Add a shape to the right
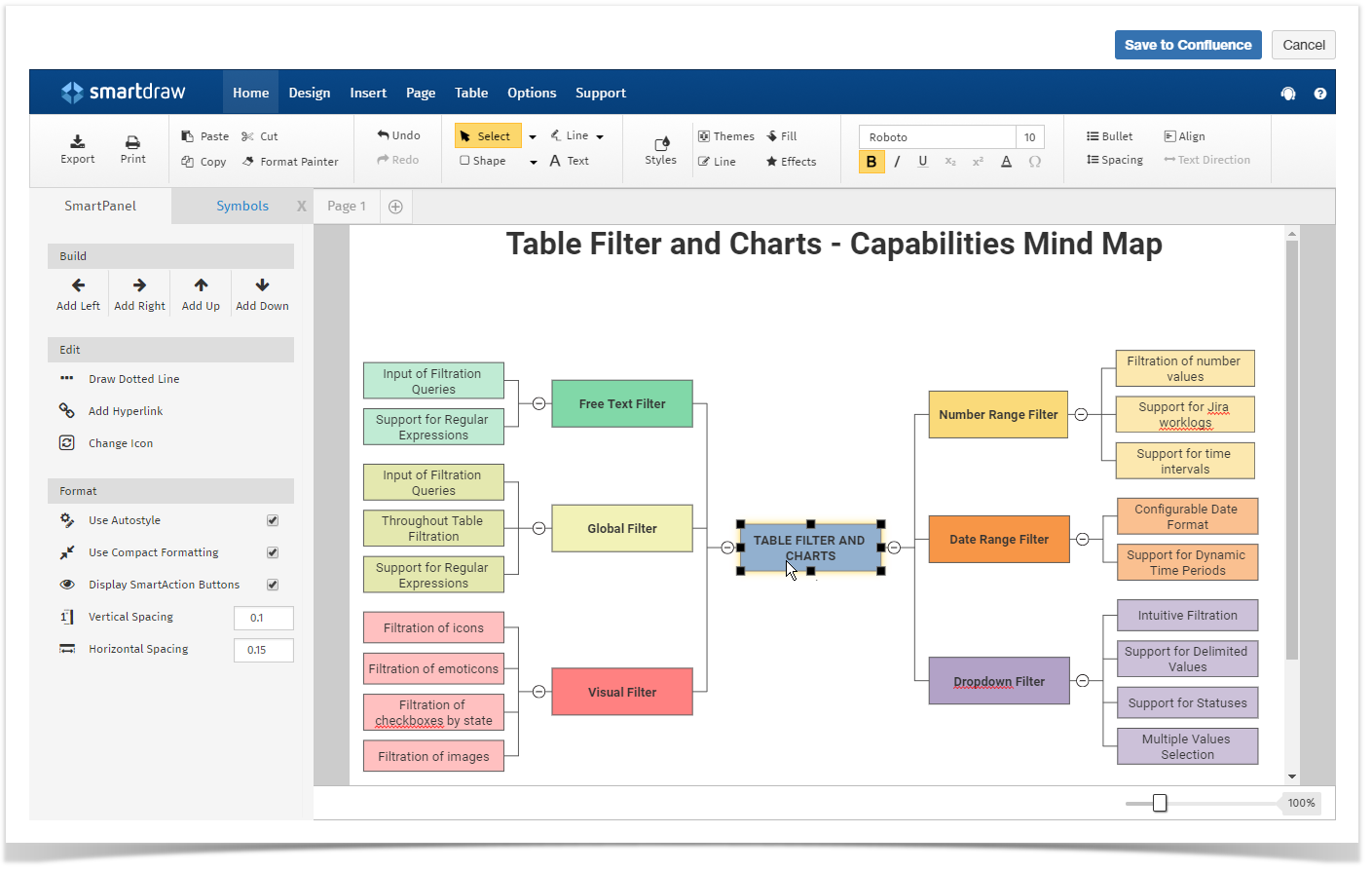The height and width of the screenshot is (871, 1372). tap(139, 293)
